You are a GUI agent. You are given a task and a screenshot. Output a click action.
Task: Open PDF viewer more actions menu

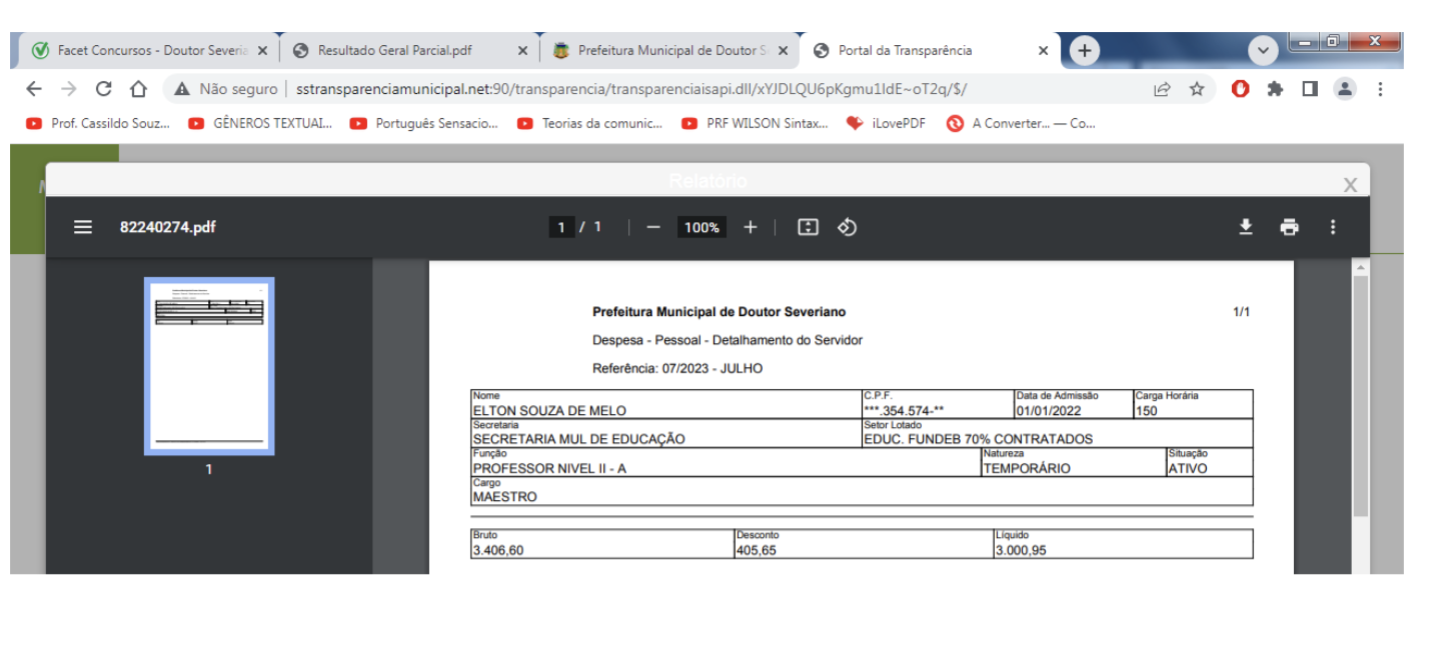point(1332,227)
